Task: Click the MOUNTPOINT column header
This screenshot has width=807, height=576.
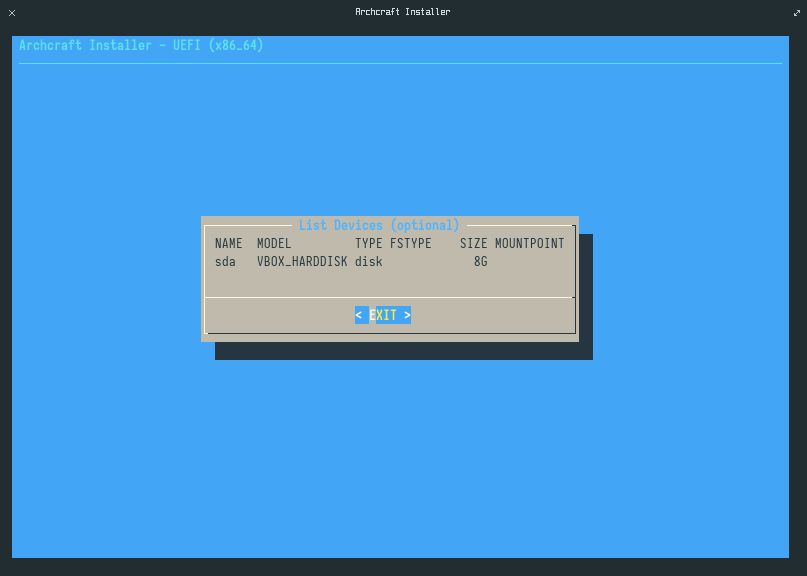Action: 530,243
